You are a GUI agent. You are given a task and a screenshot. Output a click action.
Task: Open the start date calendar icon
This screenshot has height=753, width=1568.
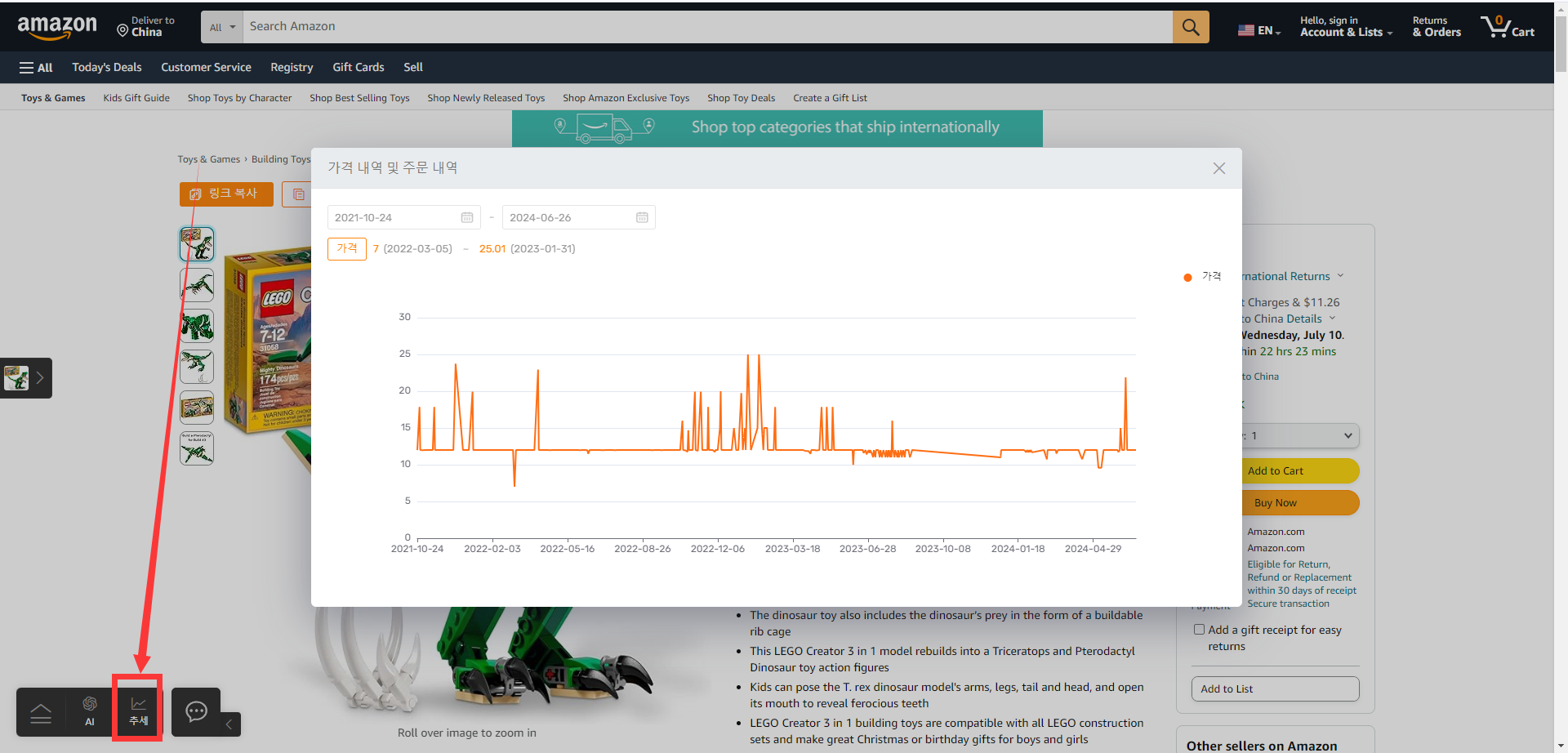pyautogui.click(x=467, y=217)
